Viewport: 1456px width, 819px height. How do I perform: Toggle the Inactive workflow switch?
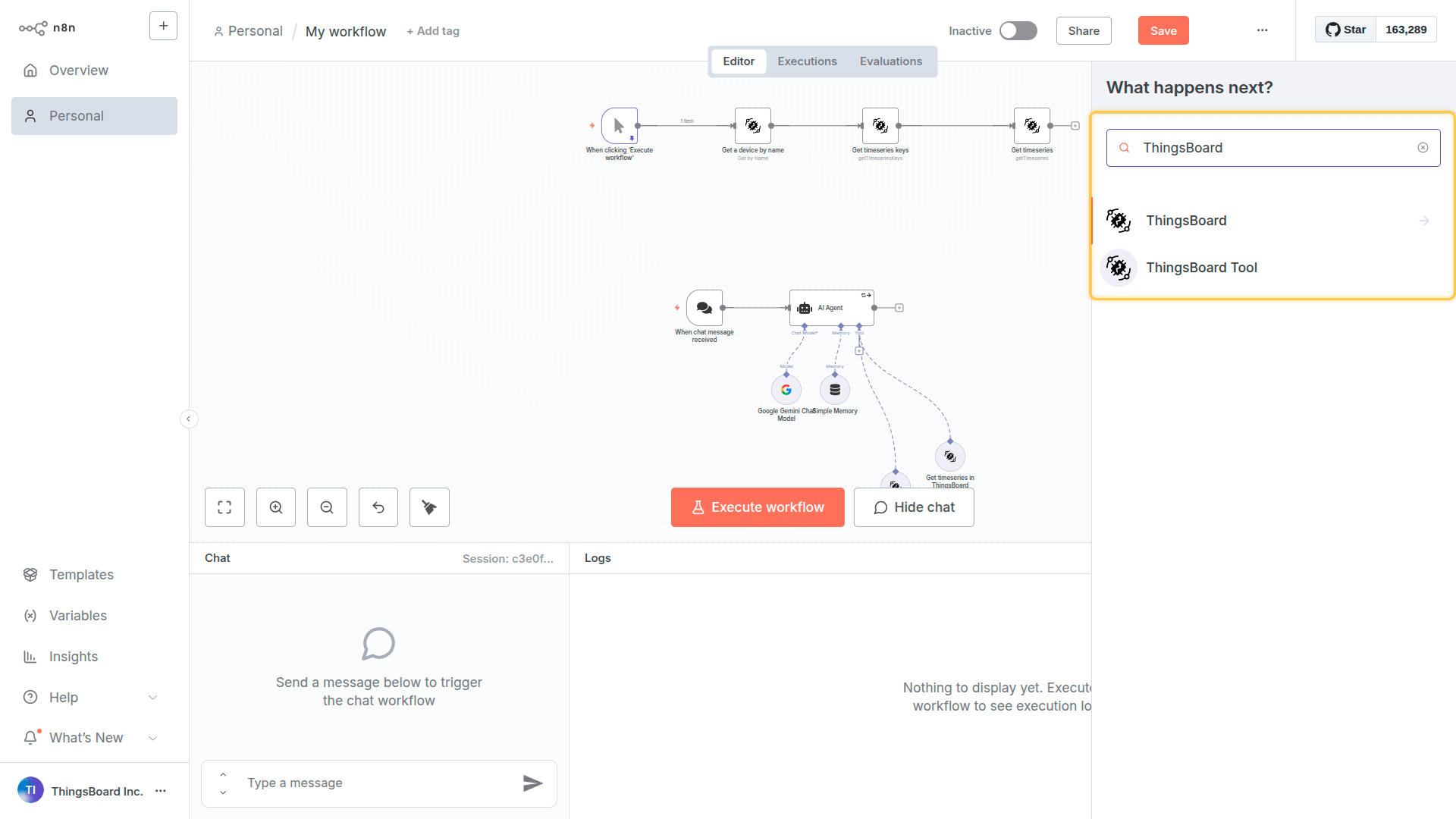[1018, 30]
